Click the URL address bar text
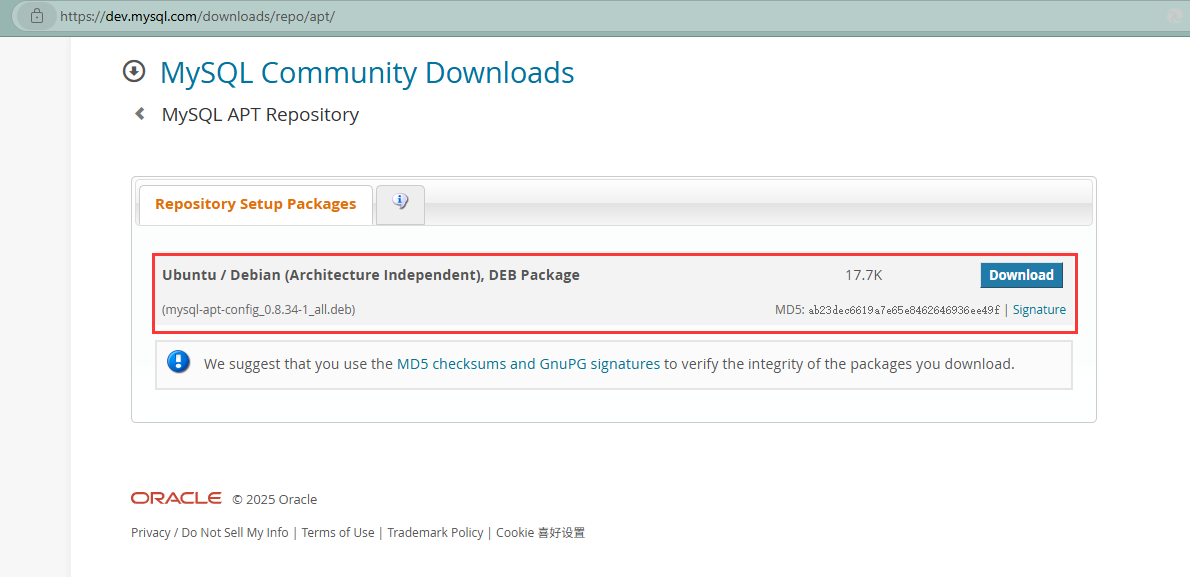1190x577 pixels. pos(197,16)
